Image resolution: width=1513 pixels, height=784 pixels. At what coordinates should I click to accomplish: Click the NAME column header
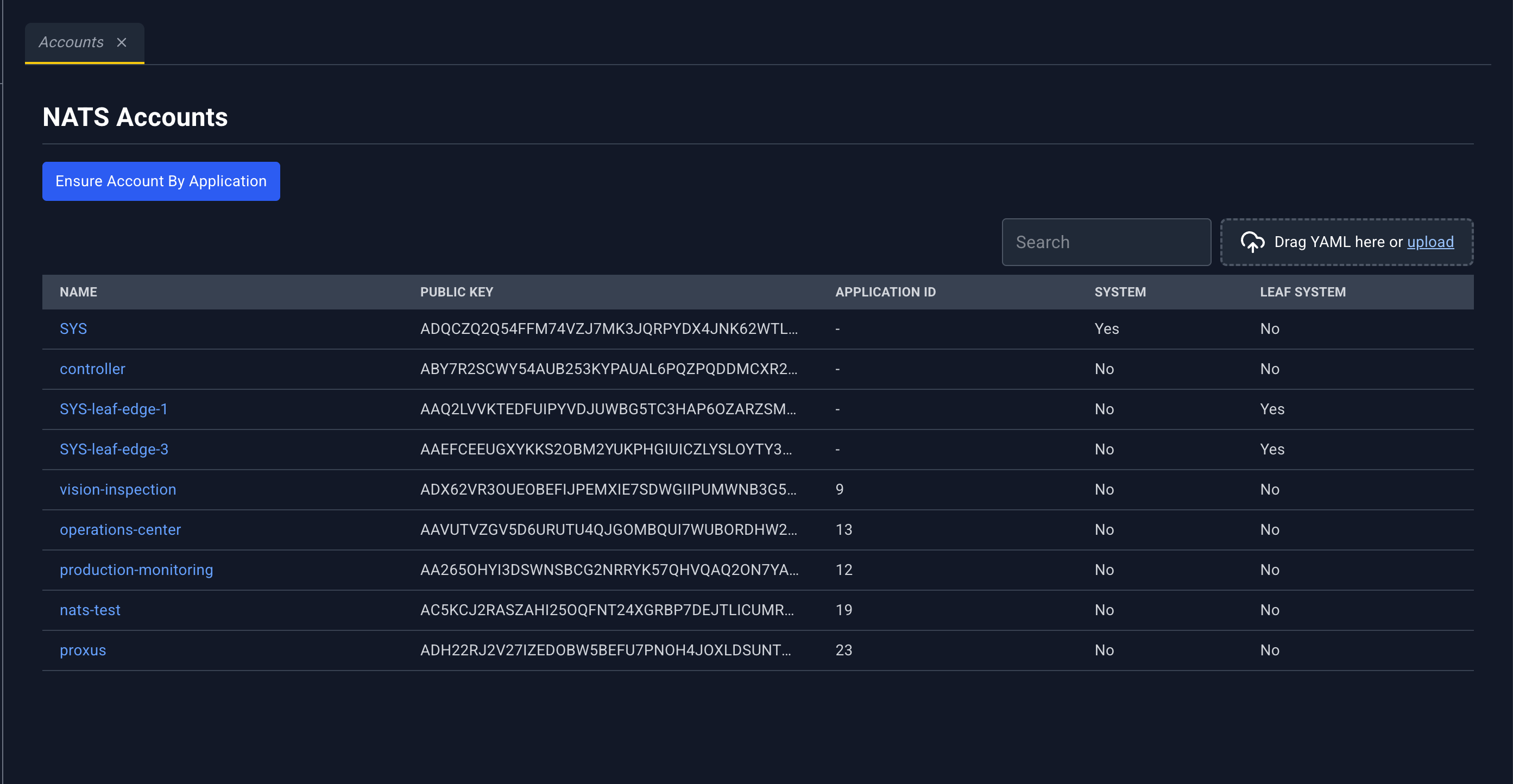point(79,292)
